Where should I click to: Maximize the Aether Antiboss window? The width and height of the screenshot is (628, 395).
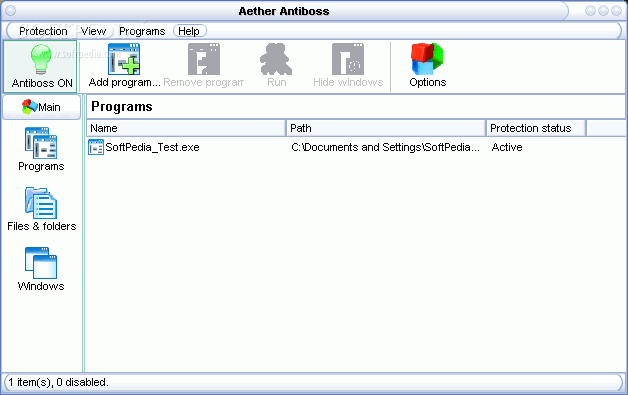pyautogui.click(x=603, y=10)
